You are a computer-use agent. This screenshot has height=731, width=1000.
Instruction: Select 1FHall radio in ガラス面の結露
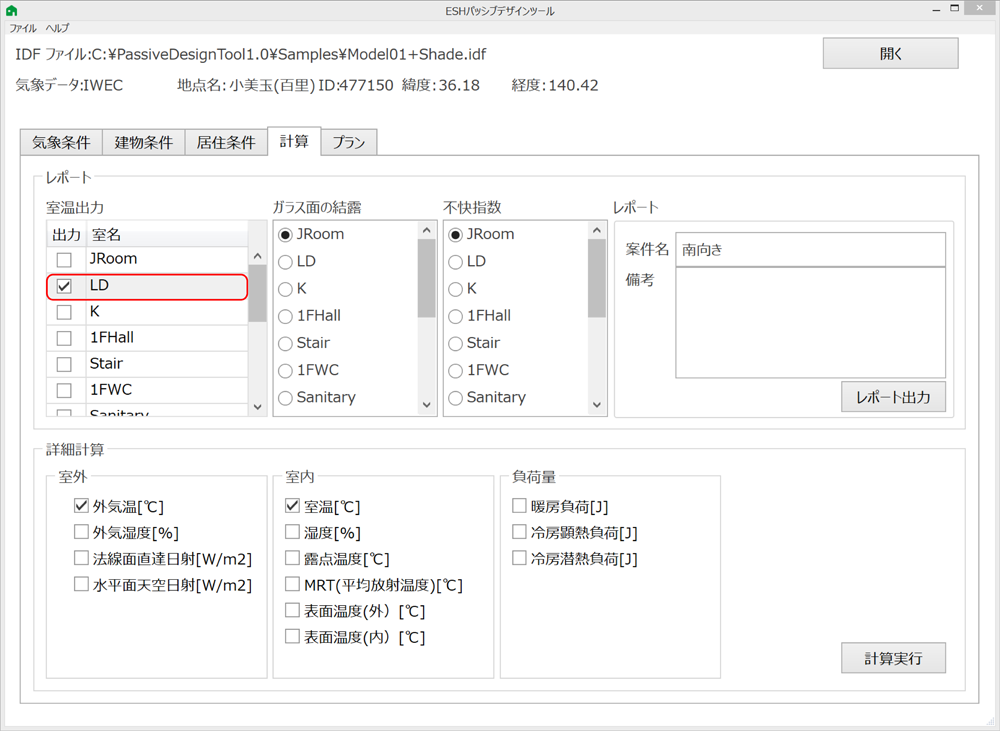coord(285,316)
